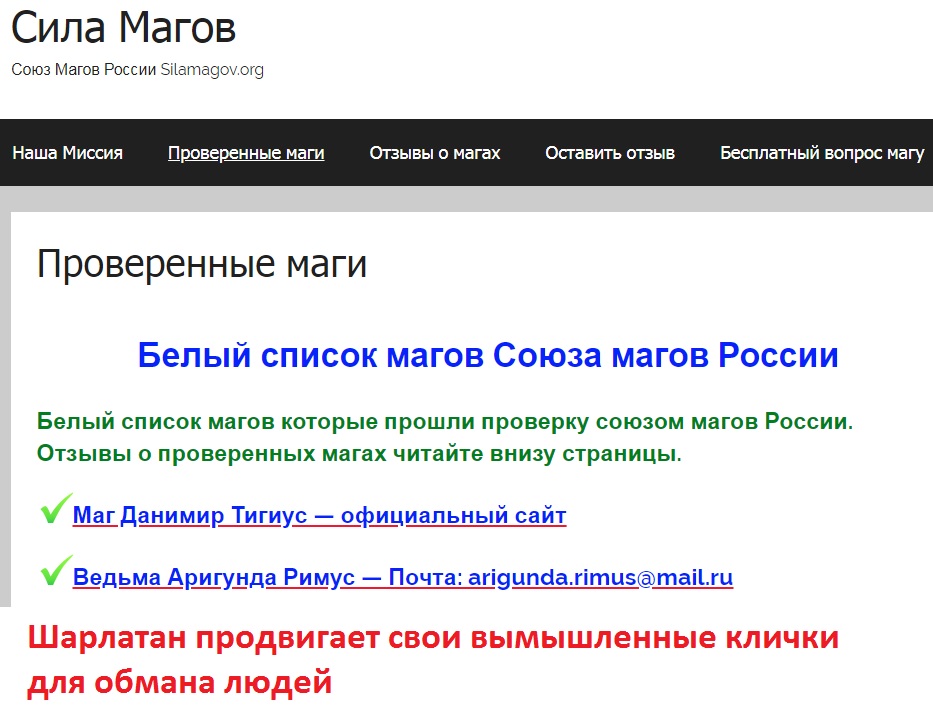933x726 pixels.
Task: Open Бесплатный вопрос магу page
Action: [820, 153]
